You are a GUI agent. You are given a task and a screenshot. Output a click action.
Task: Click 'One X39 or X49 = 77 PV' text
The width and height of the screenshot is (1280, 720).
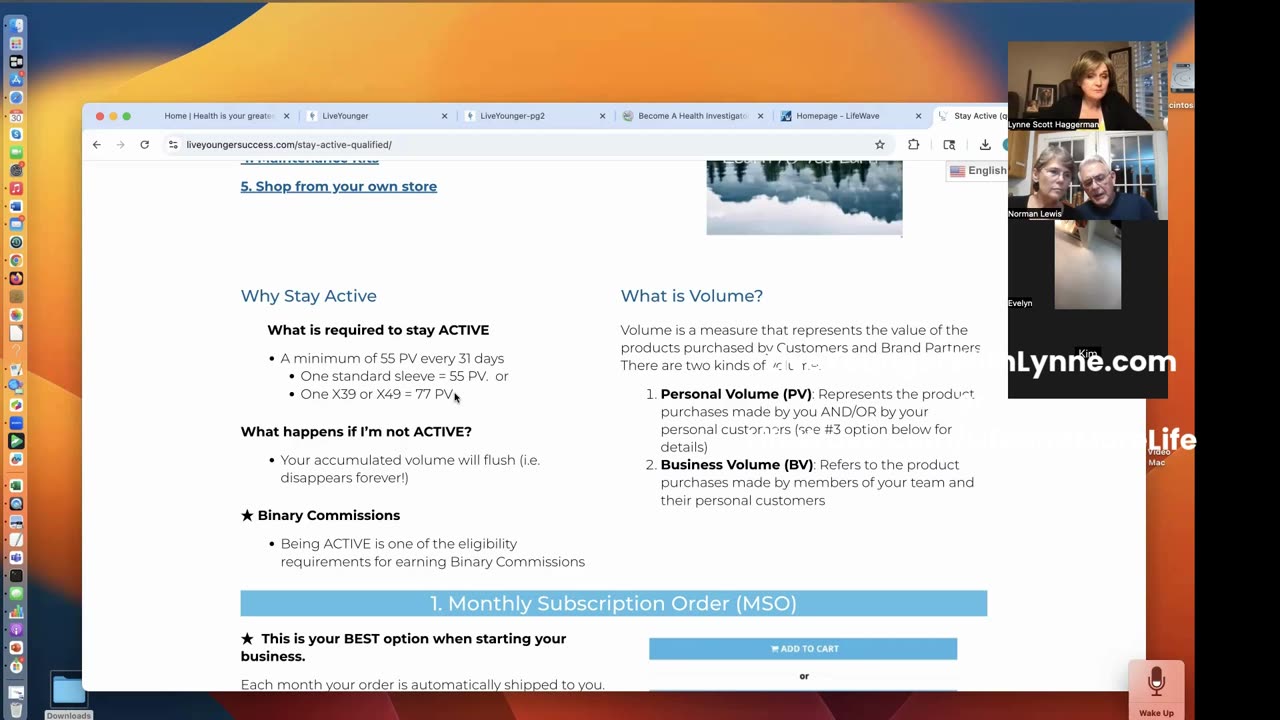pyautogui.click(x=378, y=394)
